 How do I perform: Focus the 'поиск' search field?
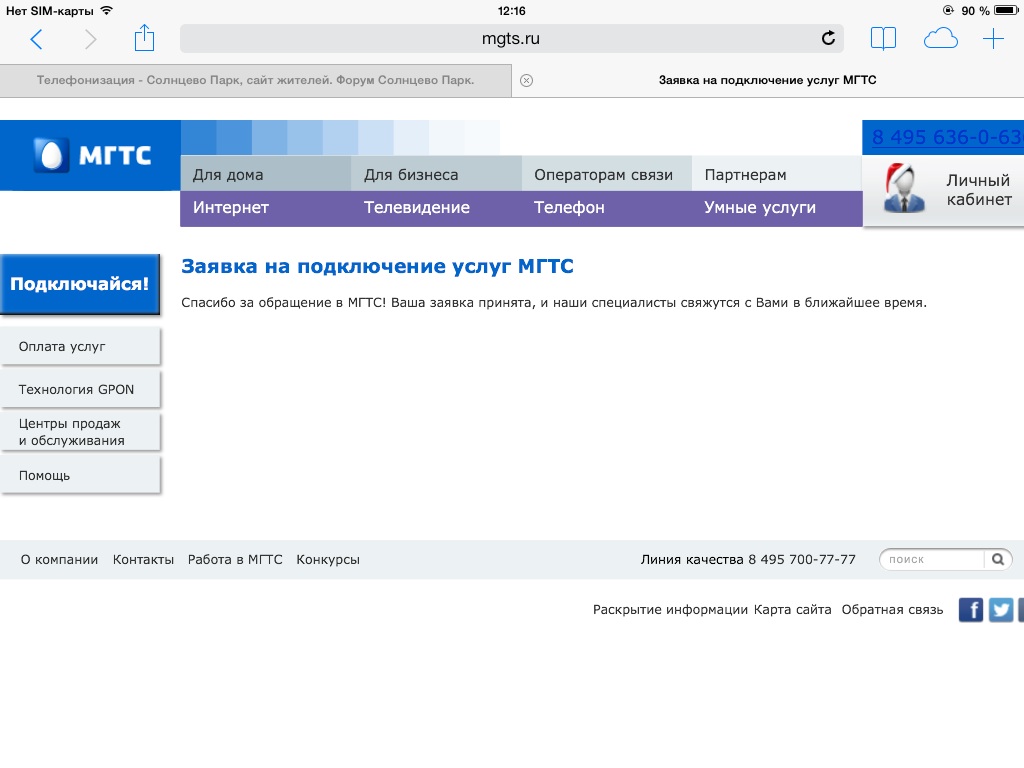934,560
